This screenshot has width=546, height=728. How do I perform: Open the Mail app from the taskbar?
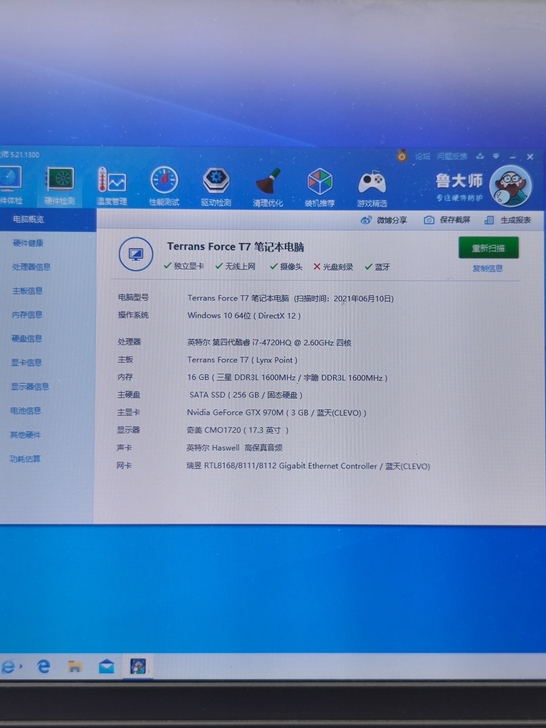click(106, 667)
